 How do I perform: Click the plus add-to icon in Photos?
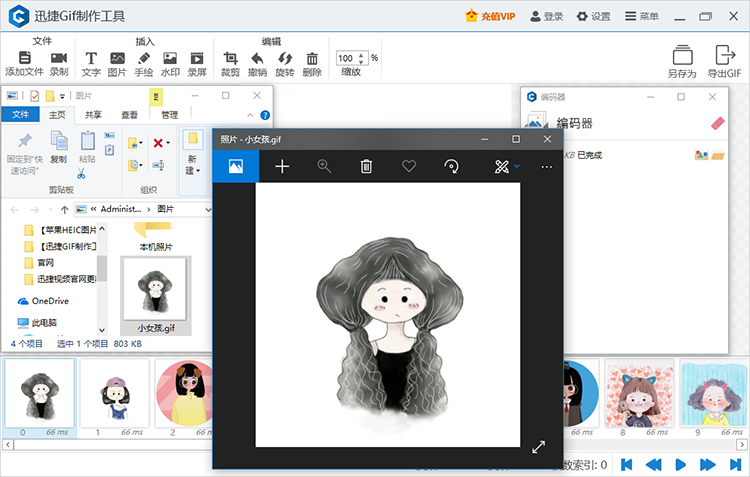(282, 166)
